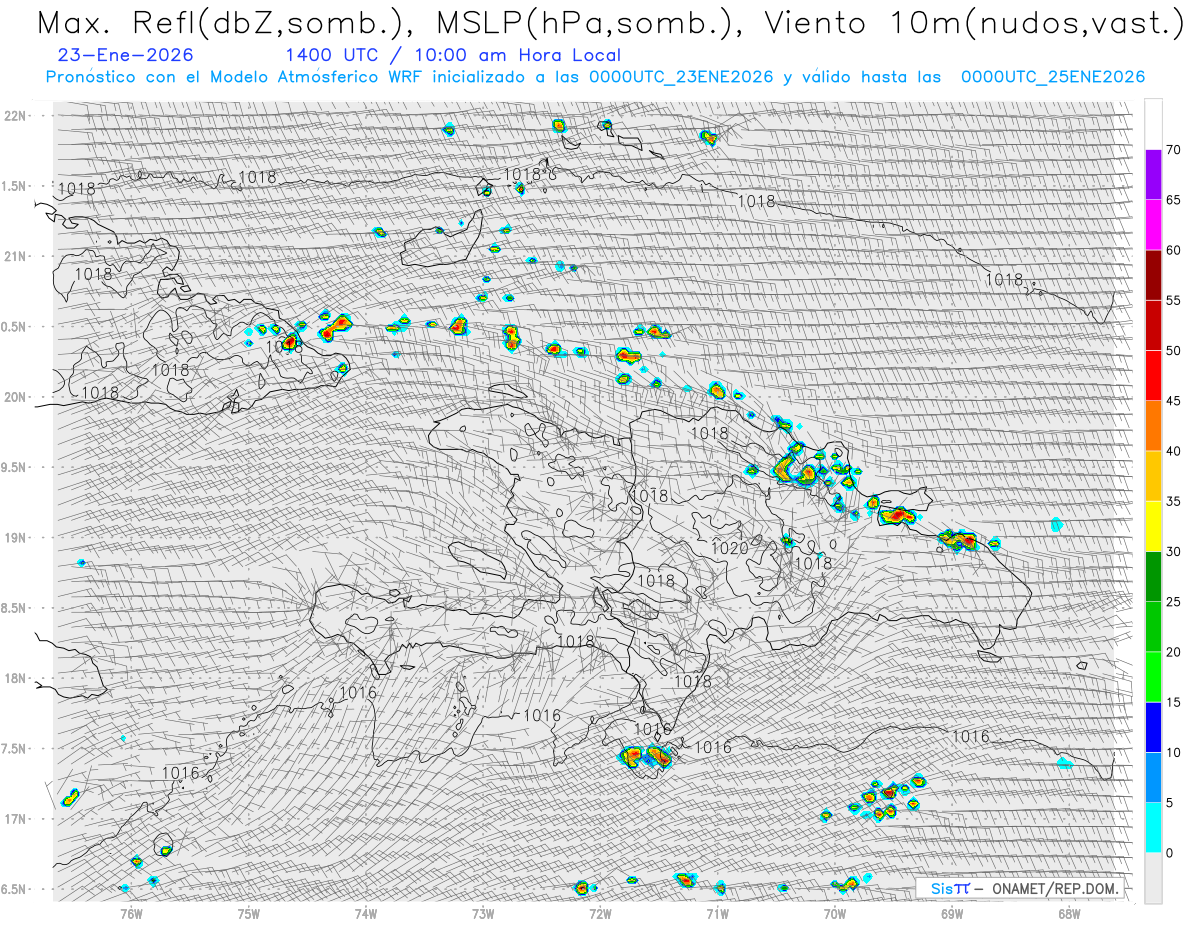Screen dimensions: 1200x927
Task: Click the '65' color scale tick label
Action: [1174, 200]
